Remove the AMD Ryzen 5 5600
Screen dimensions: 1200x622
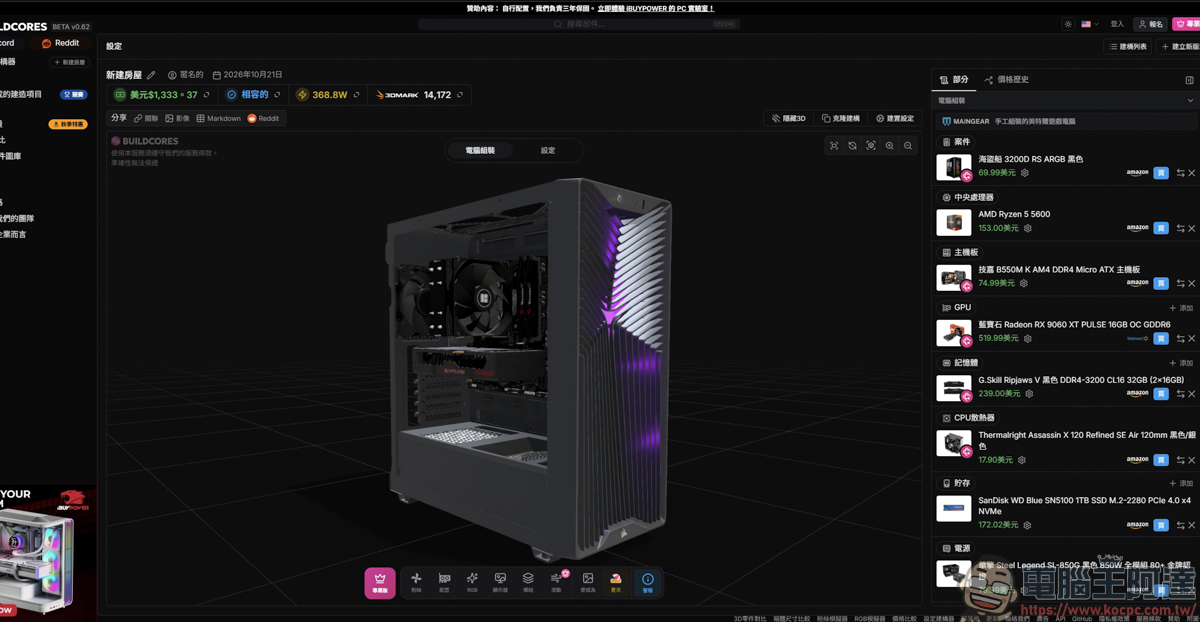pyautogui.click(x=1191, y=228)
